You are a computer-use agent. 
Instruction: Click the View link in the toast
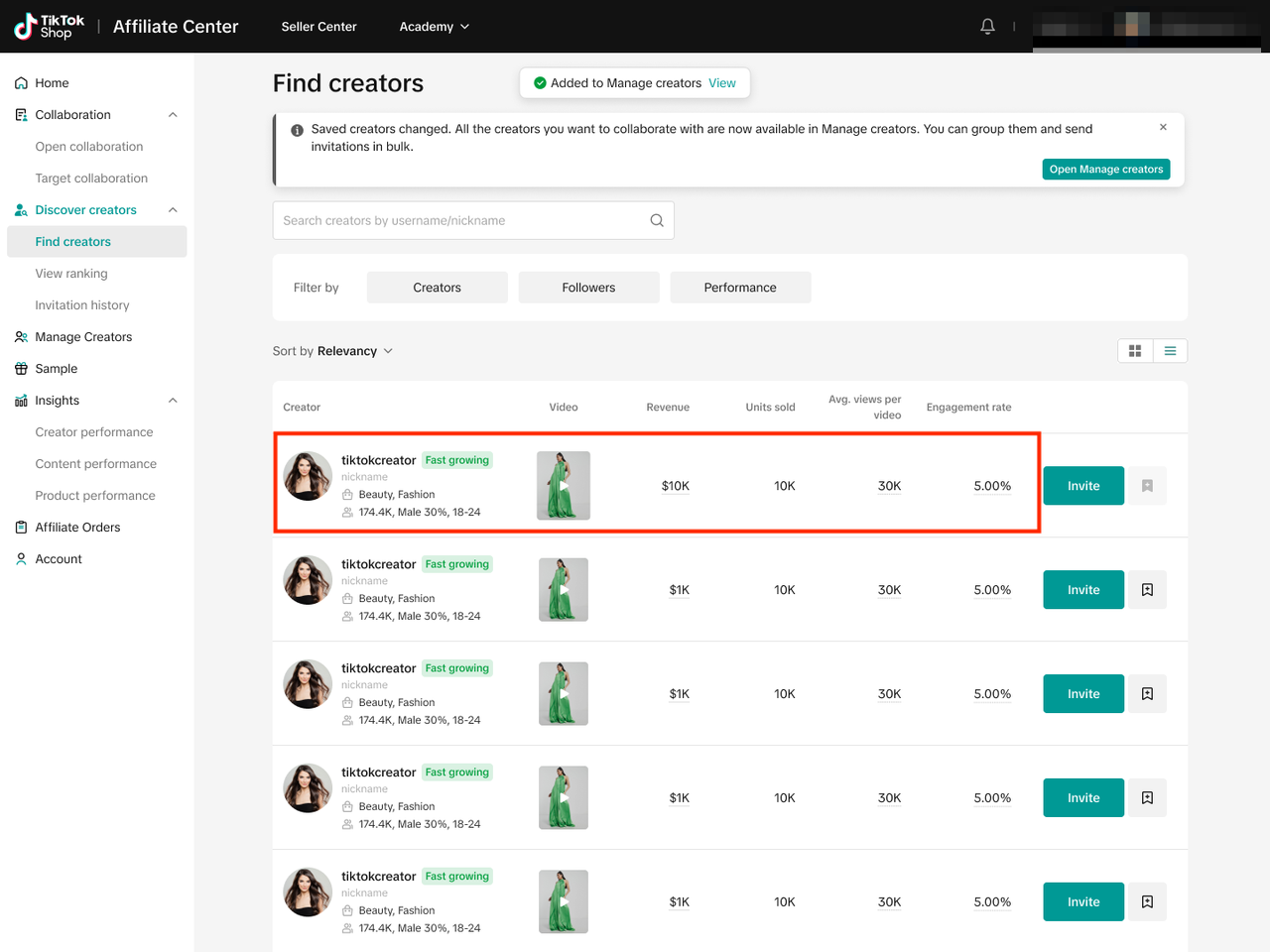point(722,83)
